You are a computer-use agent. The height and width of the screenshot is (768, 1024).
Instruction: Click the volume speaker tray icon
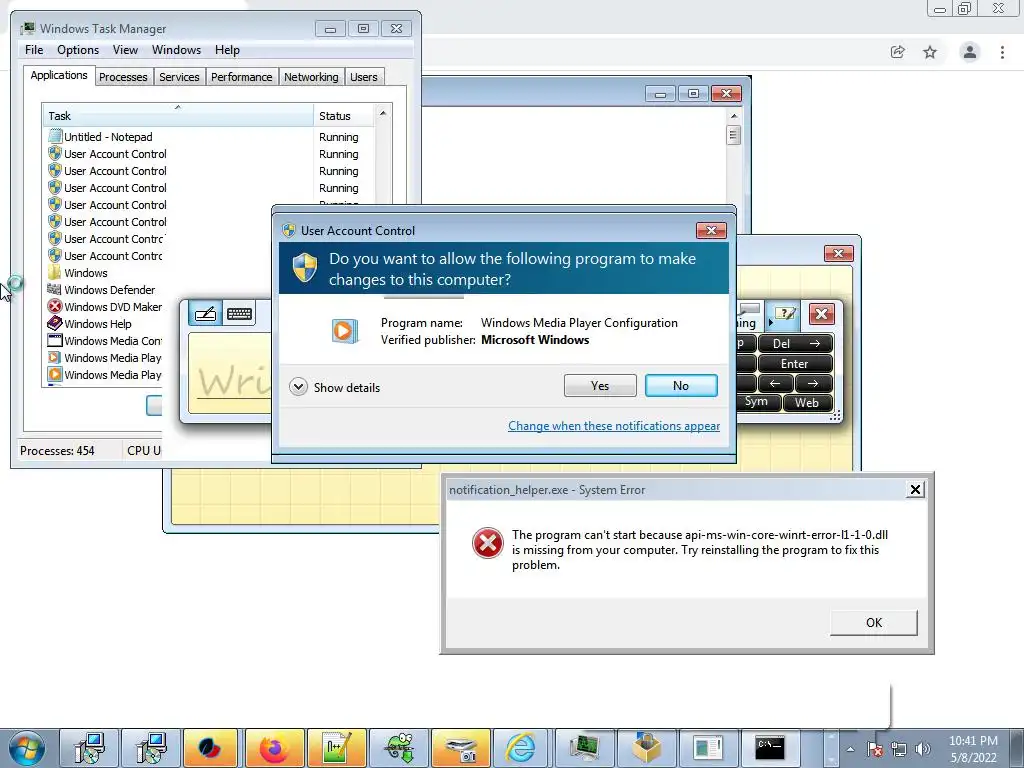pyautogui.click(x=922, y=749)
